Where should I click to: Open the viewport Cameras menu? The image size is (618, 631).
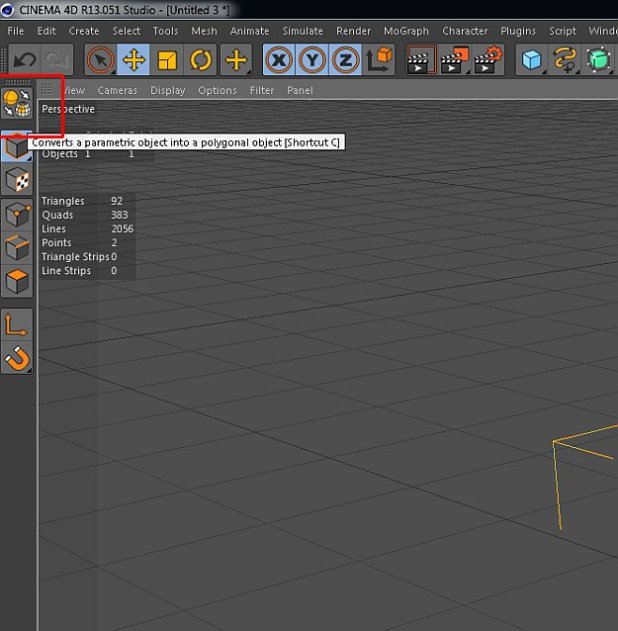117,91
